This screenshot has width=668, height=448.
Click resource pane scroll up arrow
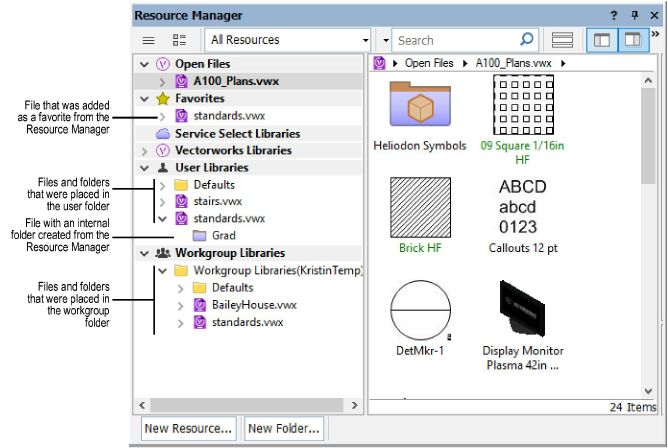tap(648, 80)
